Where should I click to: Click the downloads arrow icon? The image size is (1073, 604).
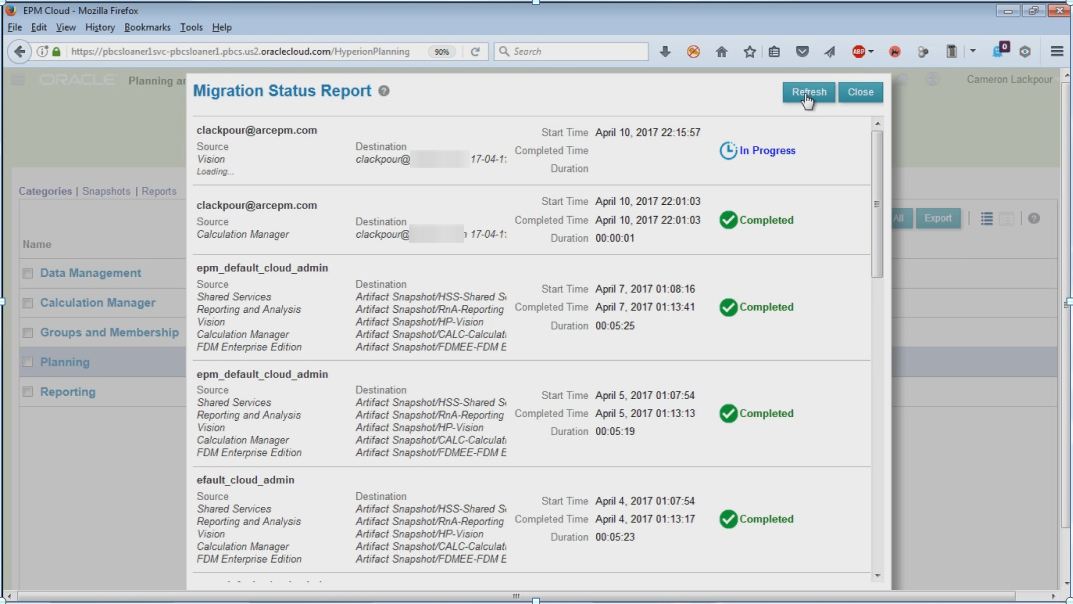coord(665,52)
